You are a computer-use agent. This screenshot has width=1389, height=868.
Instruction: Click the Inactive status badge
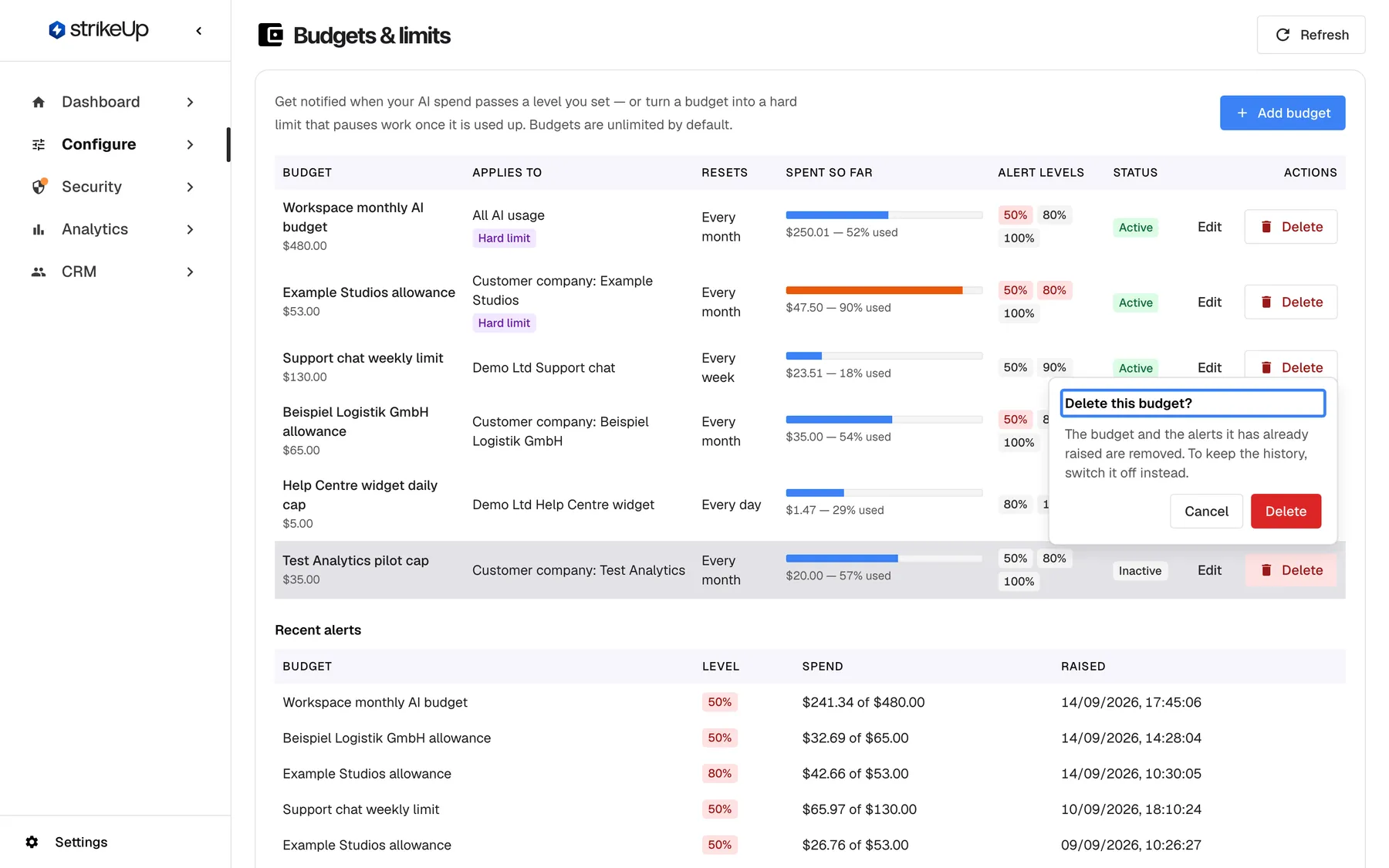tap(1140, 570)
